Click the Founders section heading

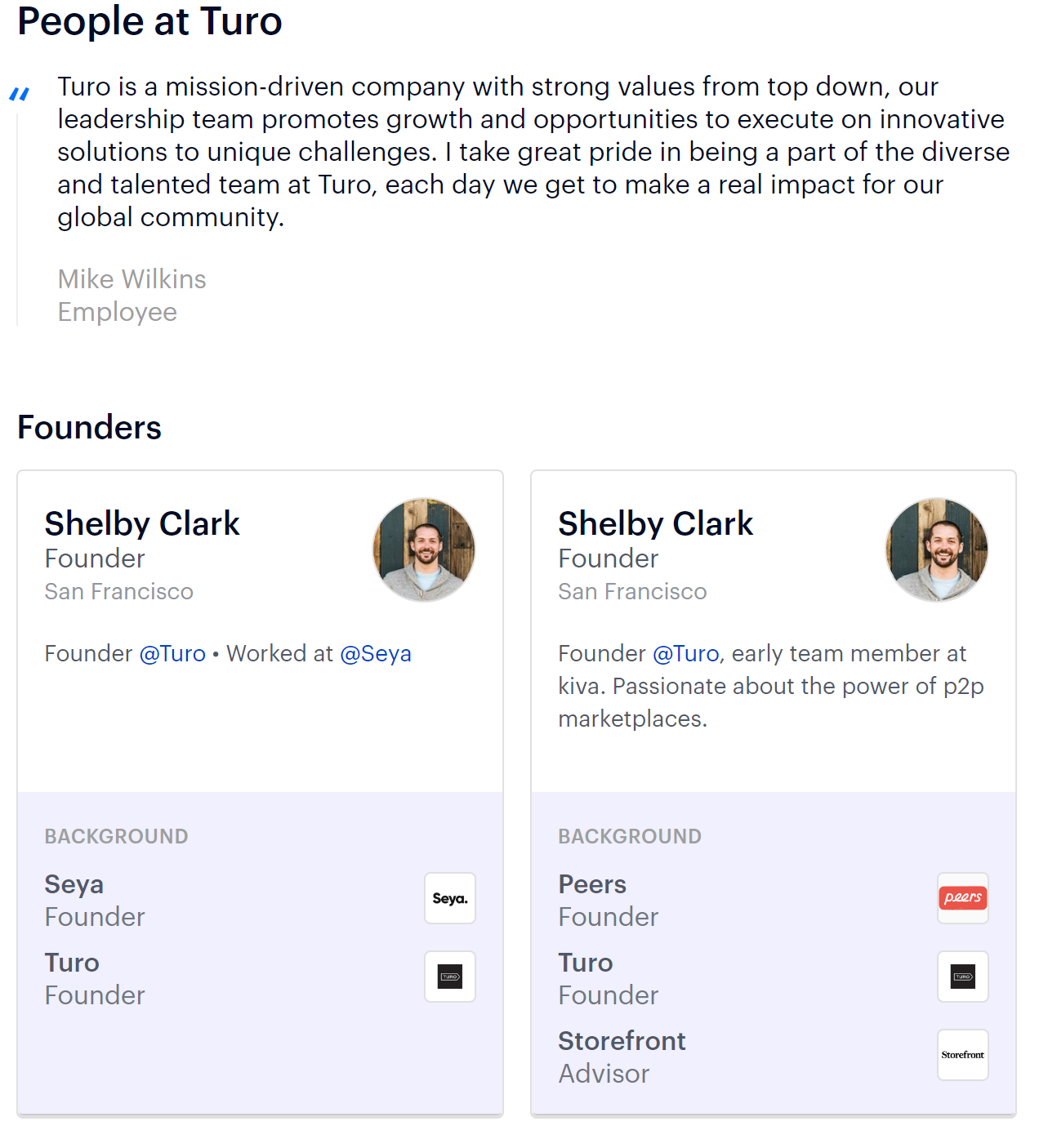[x=89, y=427]
